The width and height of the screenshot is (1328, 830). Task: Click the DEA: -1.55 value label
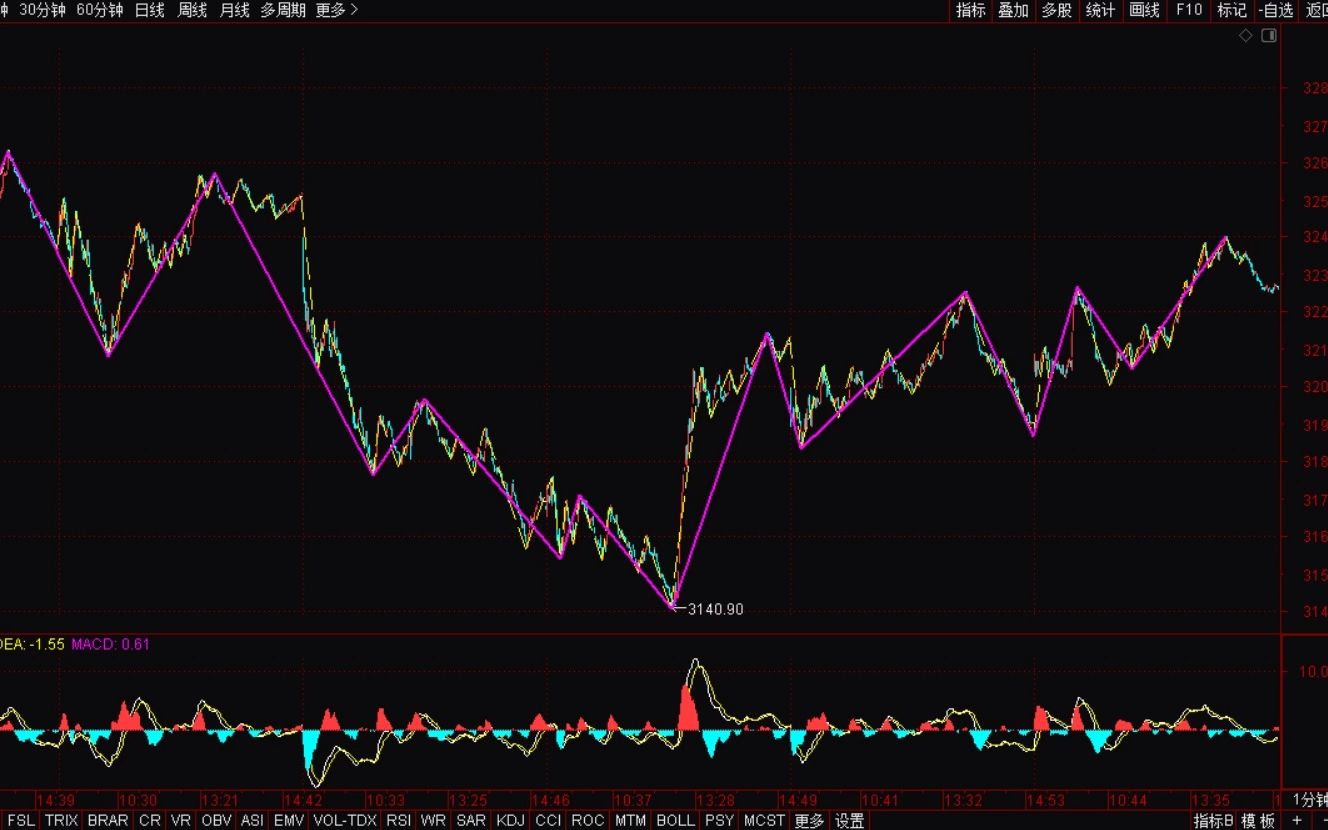[x=30, y=644]
